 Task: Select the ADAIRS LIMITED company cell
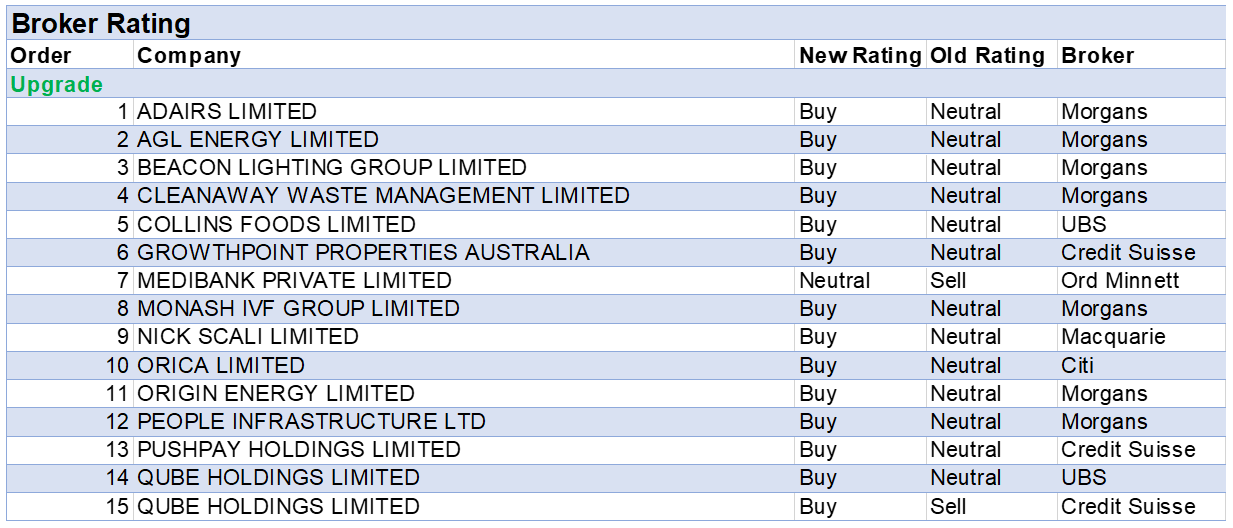pyautogui.click(x=227, y=112)
